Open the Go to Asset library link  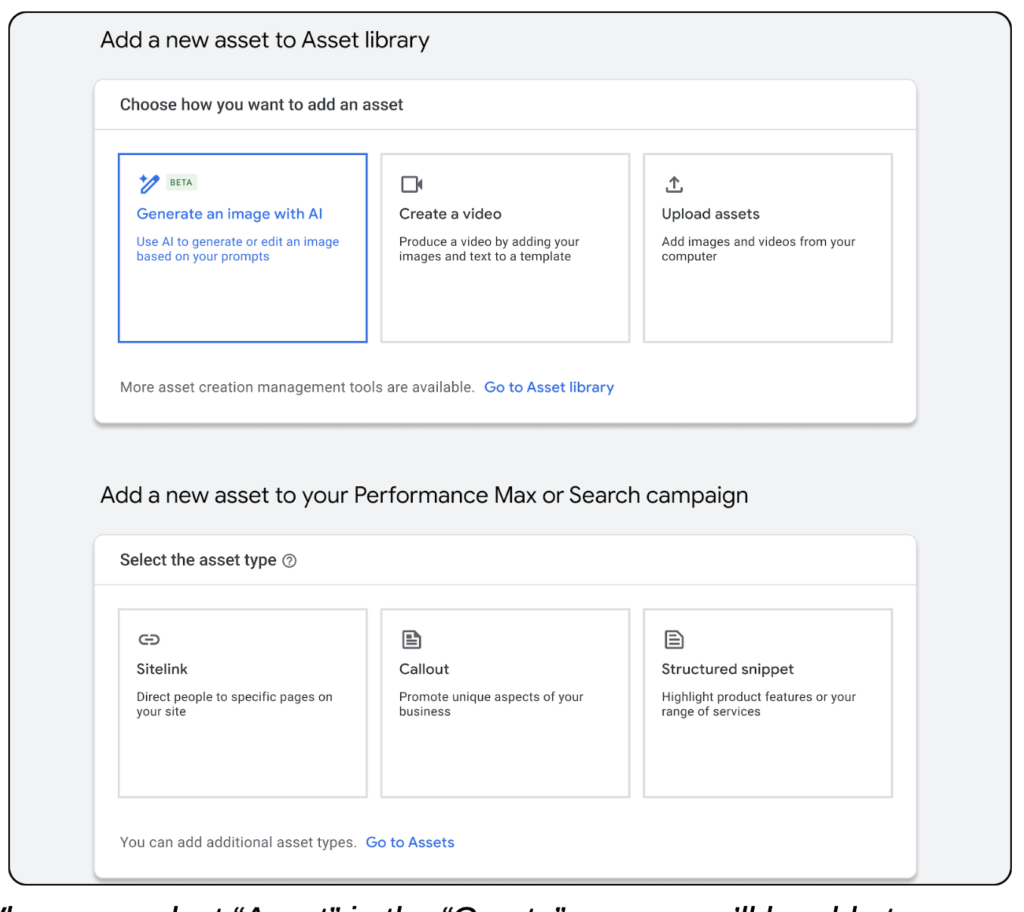[549, 387]
